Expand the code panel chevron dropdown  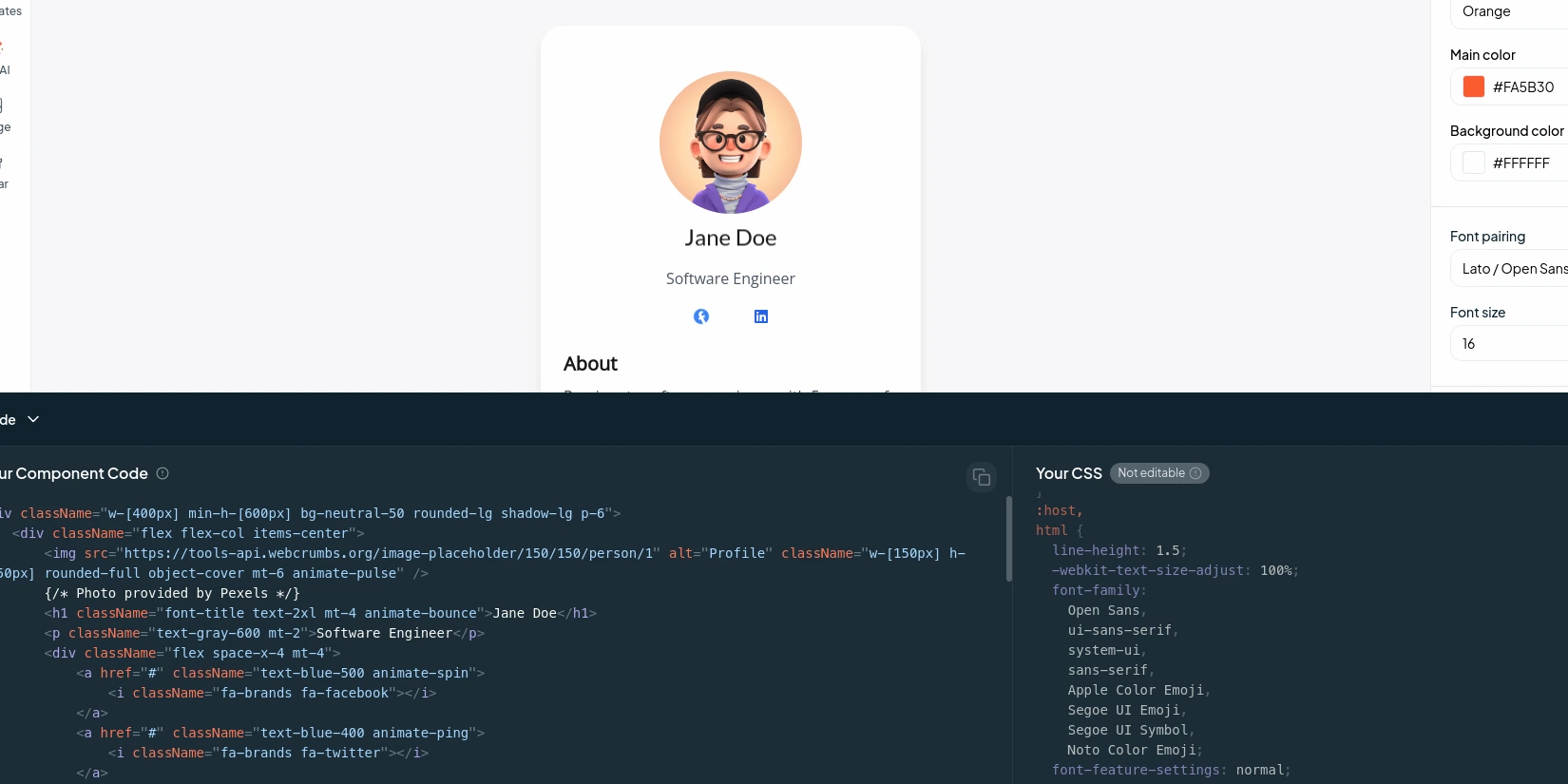pos(33,419)
